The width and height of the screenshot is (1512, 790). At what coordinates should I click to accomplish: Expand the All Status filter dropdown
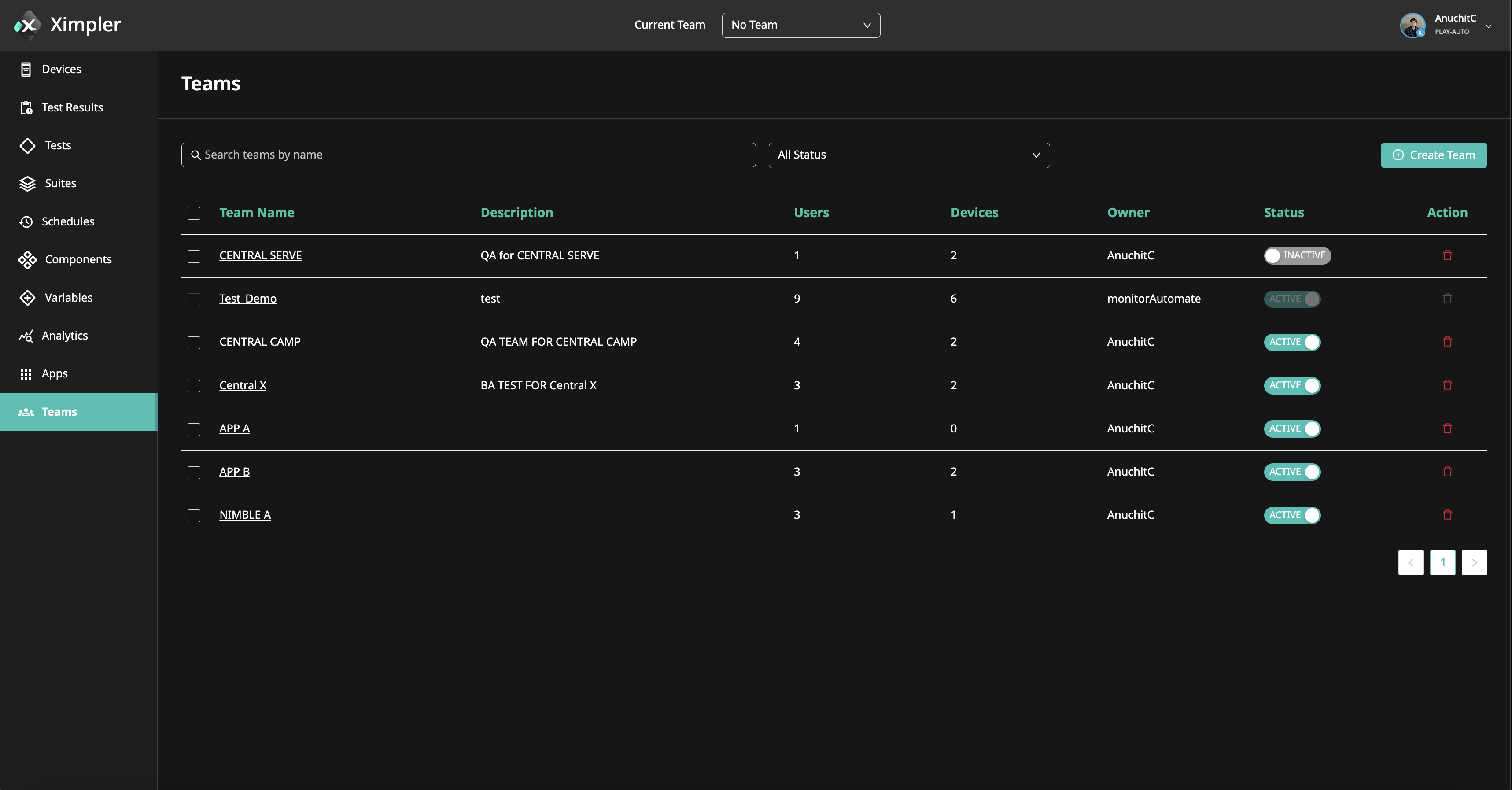tap(908, 155)
